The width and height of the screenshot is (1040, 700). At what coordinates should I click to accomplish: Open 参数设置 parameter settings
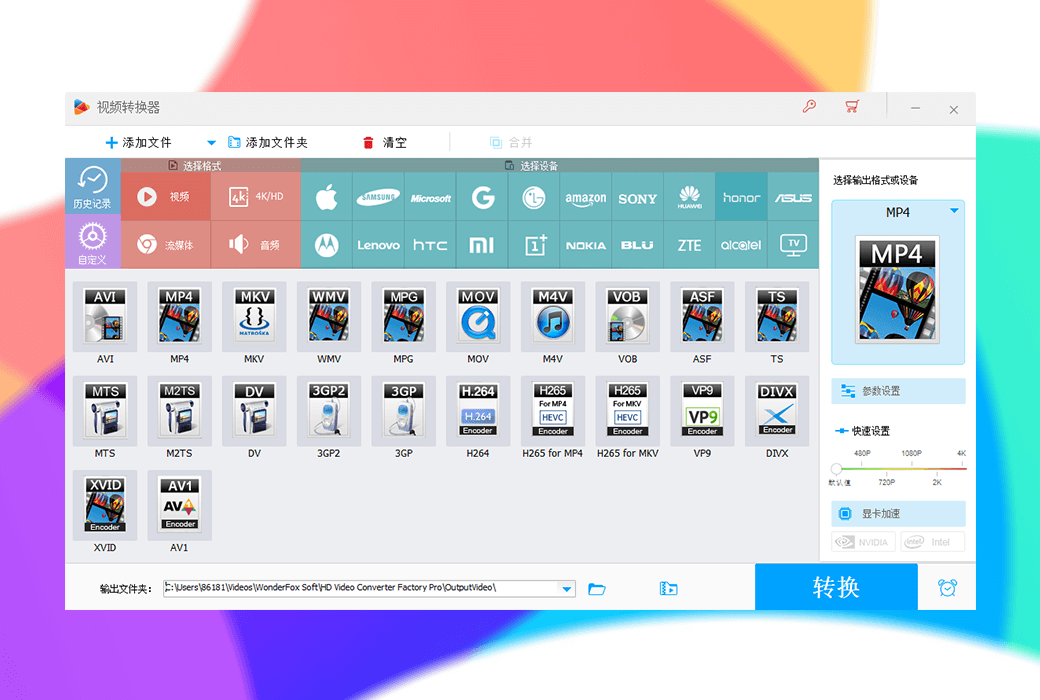pos(897,390)
